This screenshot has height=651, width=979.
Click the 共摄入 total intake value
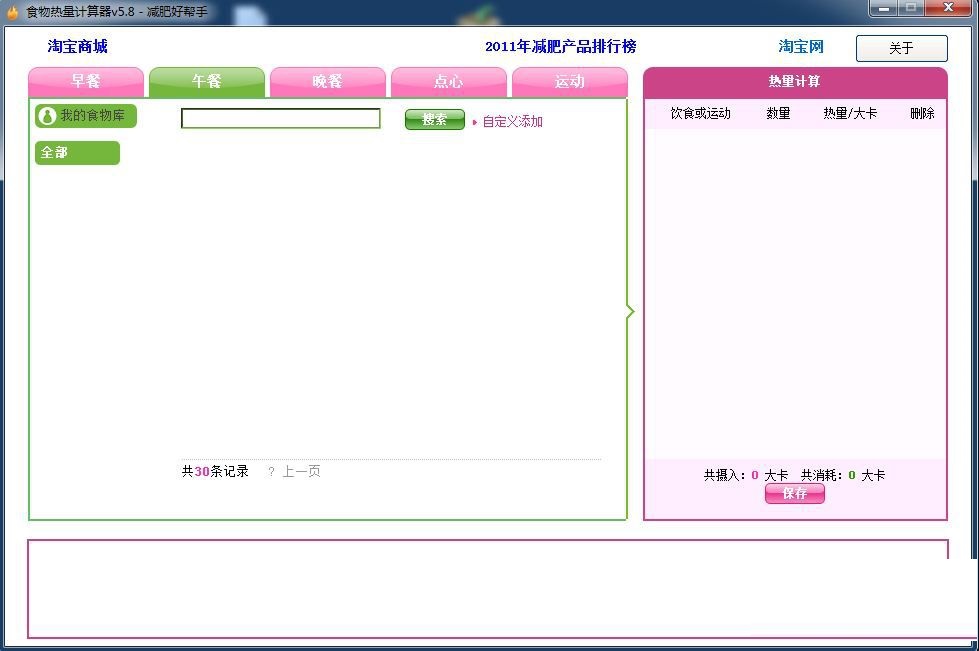[755, 475]
